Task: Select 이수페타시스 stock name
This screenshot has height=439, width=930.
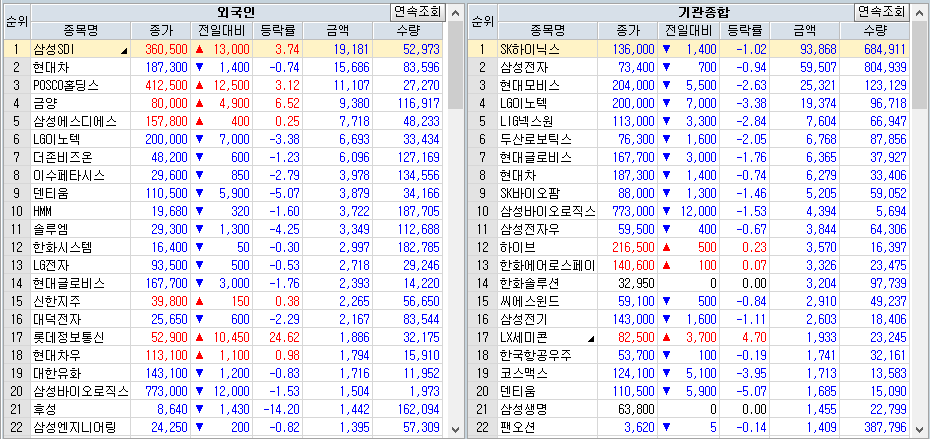Action: click(69, 176)
